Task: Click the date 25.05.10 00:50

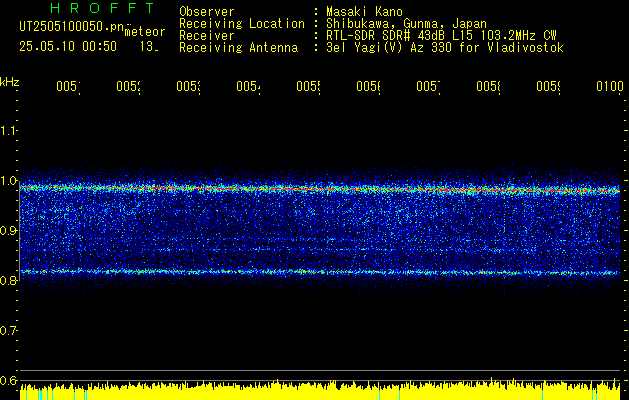Action: tap(68, 47)
